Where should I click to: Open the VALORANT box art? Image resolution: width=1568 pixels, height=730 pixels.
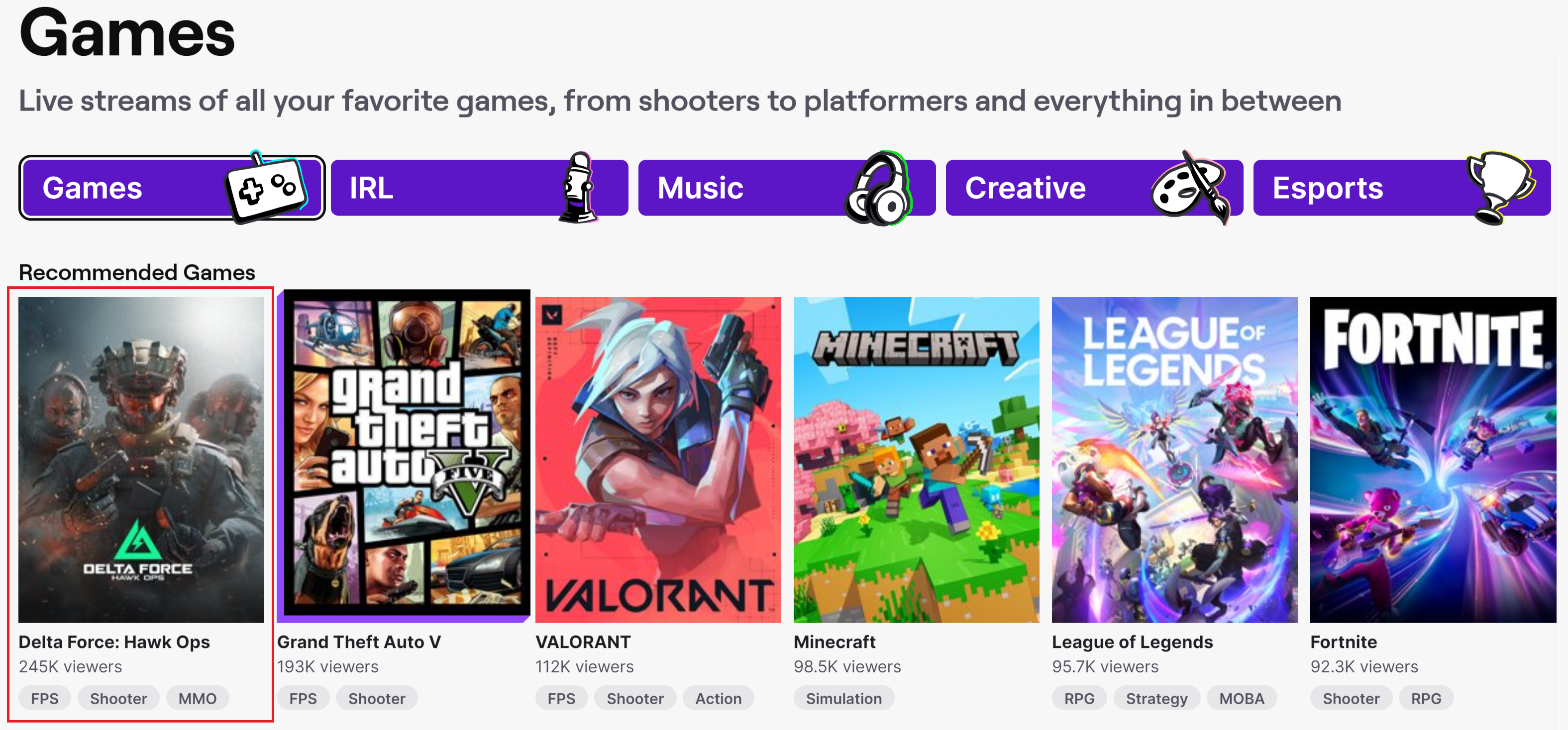pyautogui.click(x=658, y=460)
